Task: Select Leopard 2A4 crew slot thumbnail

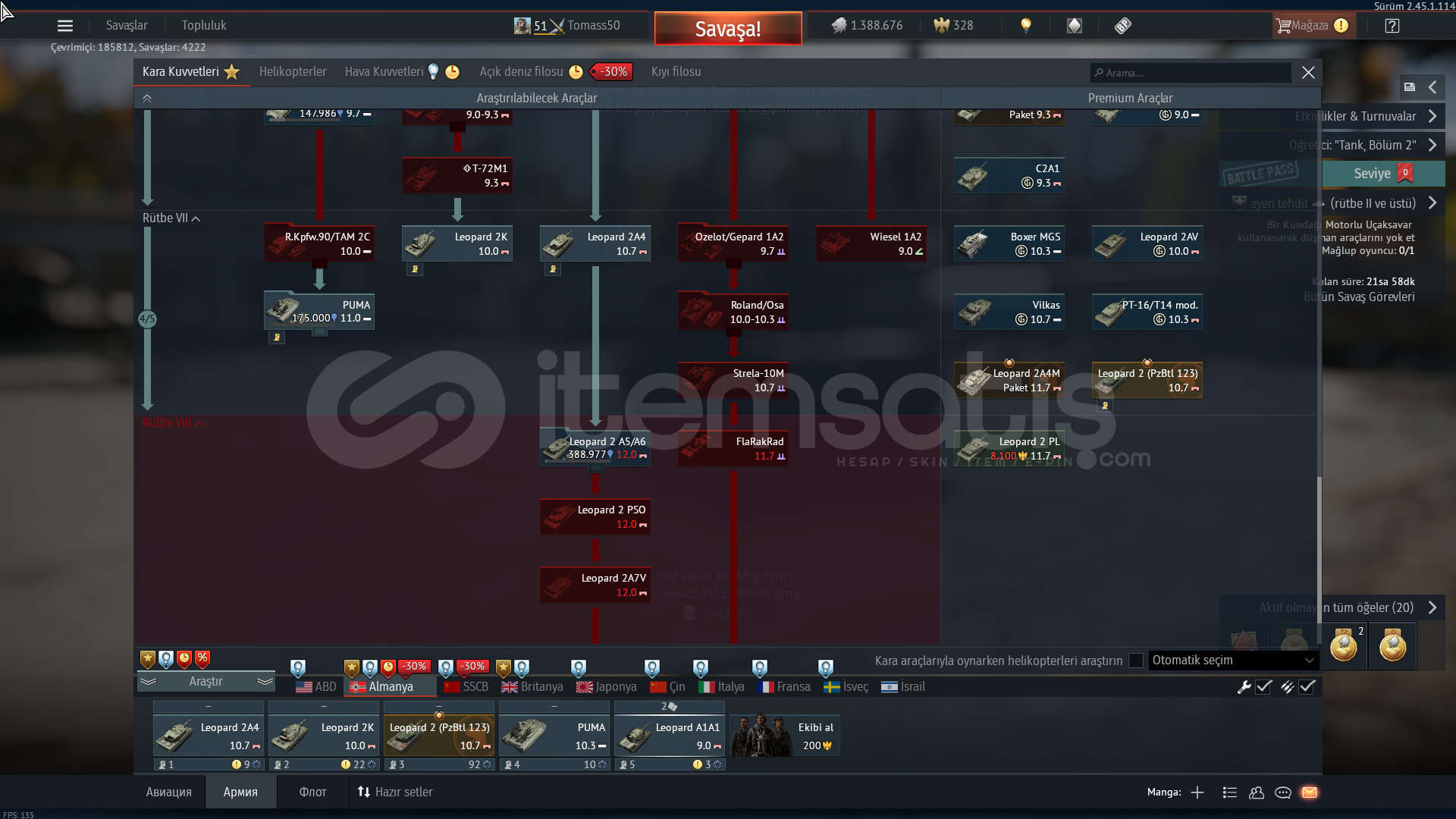Action: click(x=209, y=736)
